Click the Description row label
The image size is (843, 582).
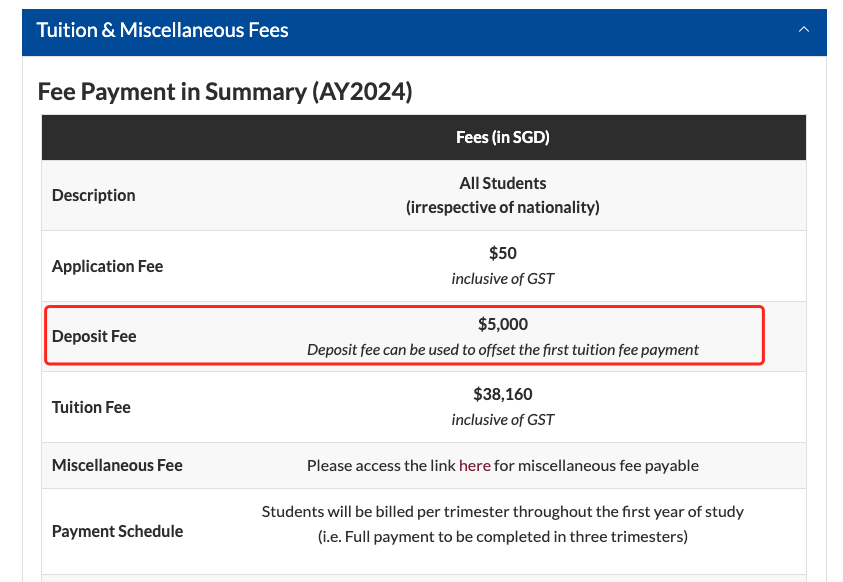pos(94,195)
